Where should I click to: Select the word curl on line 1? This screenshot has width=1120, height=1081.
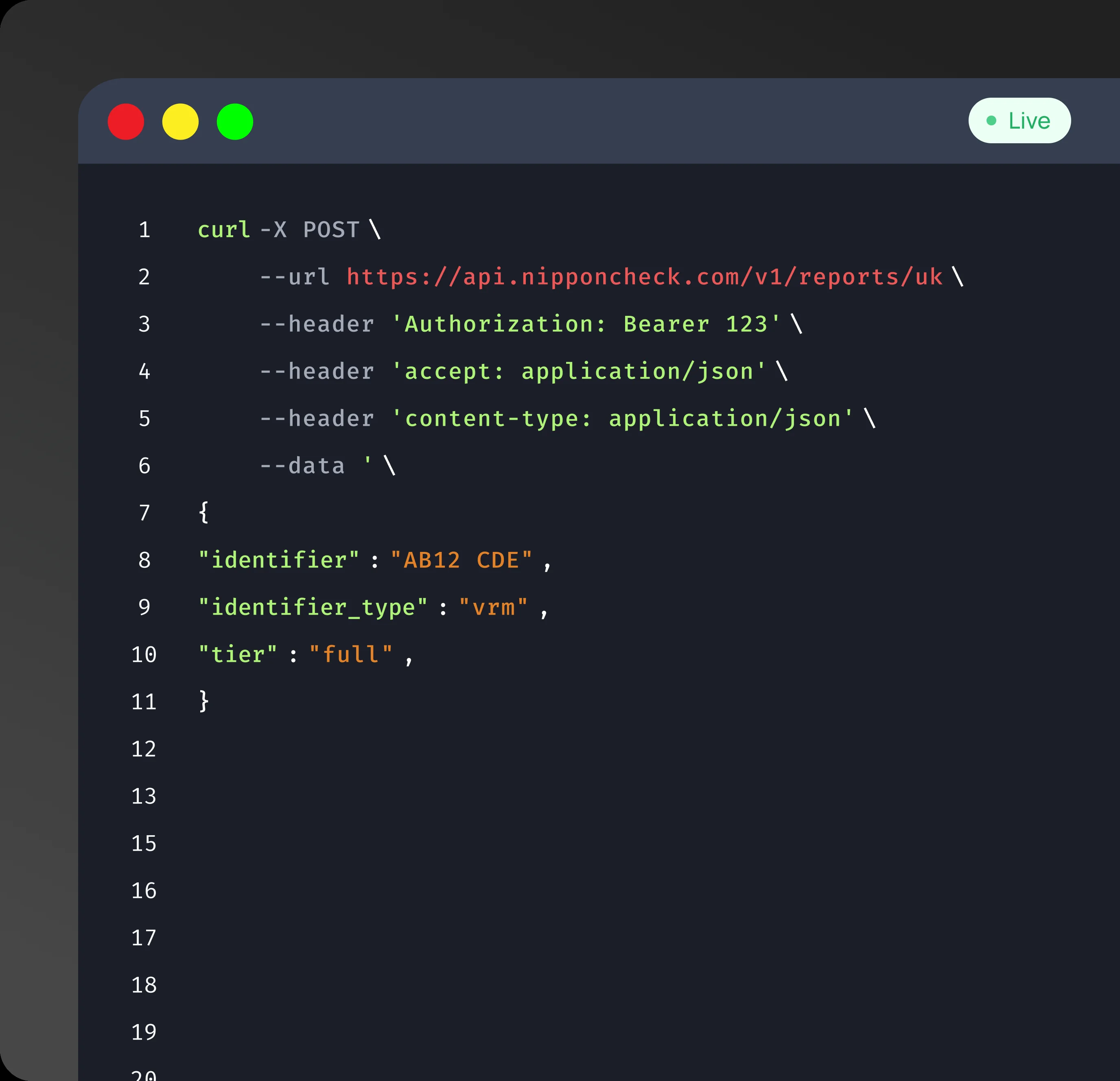click(x=224, y=230)
